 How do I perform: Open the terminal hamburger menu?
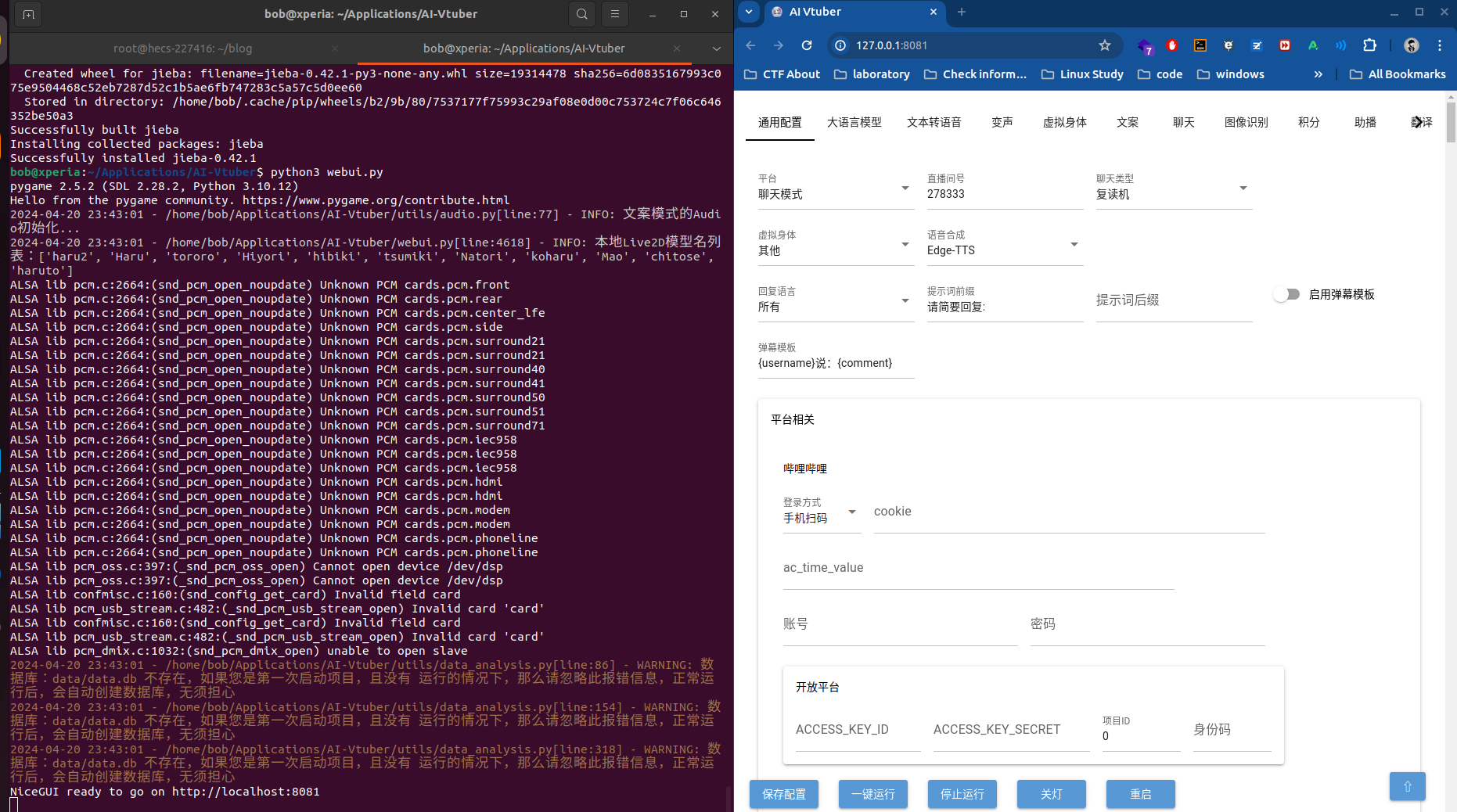[615, 14]
